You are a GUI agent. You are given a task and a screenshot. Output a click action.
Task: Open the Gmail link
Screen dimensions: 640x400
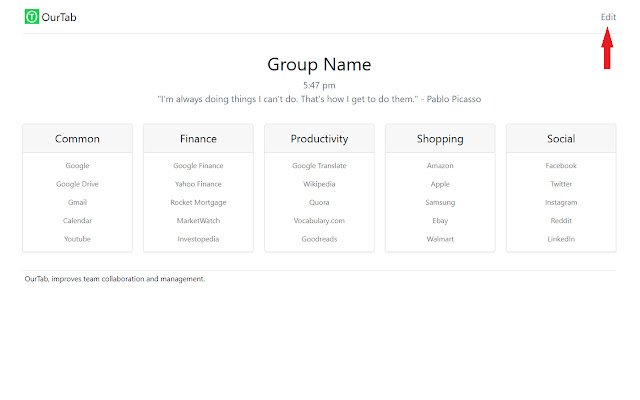78,202
